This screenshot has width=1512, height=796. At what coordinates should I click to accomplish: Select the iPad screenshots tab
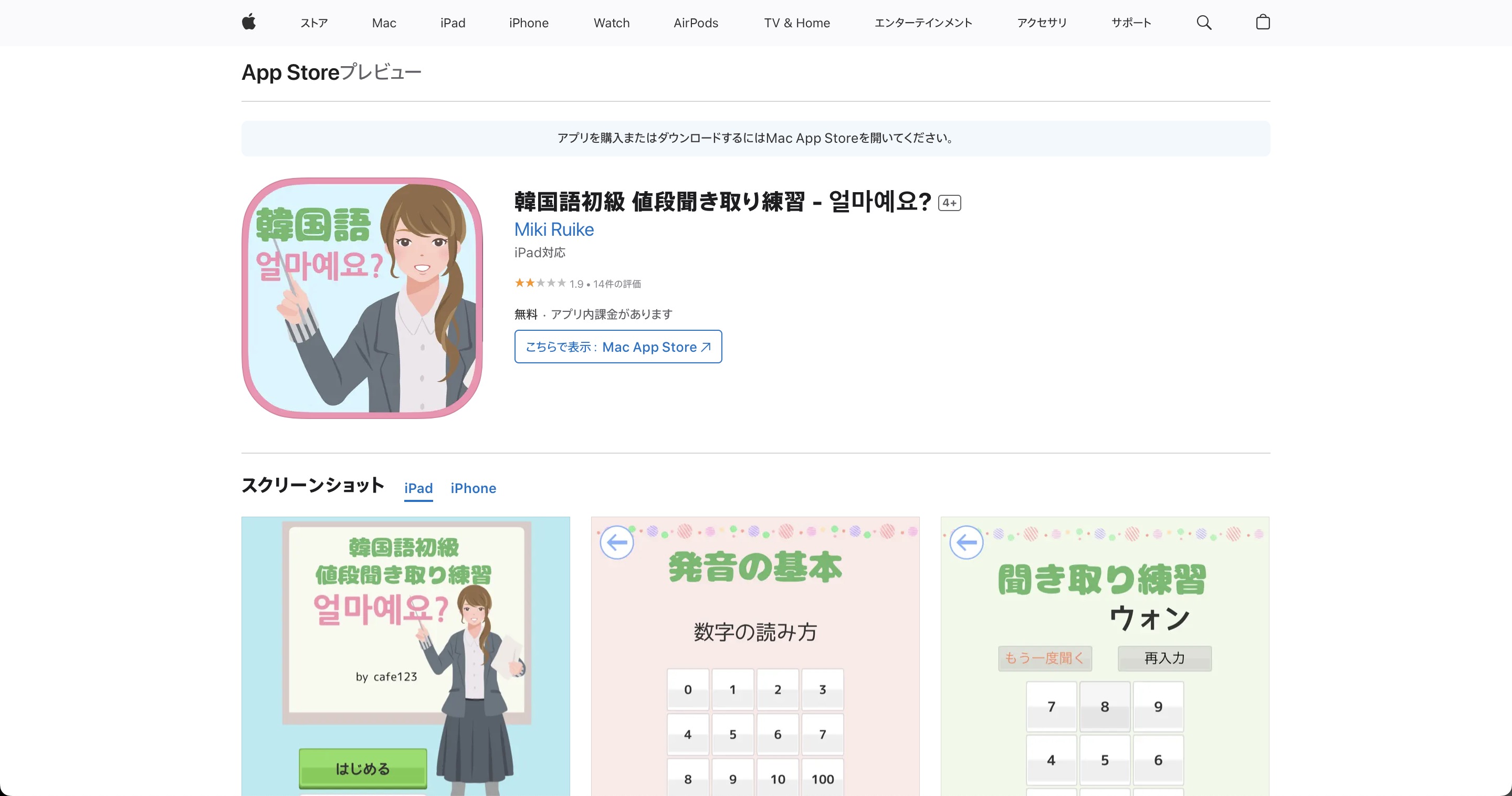[x=418, y=488]
